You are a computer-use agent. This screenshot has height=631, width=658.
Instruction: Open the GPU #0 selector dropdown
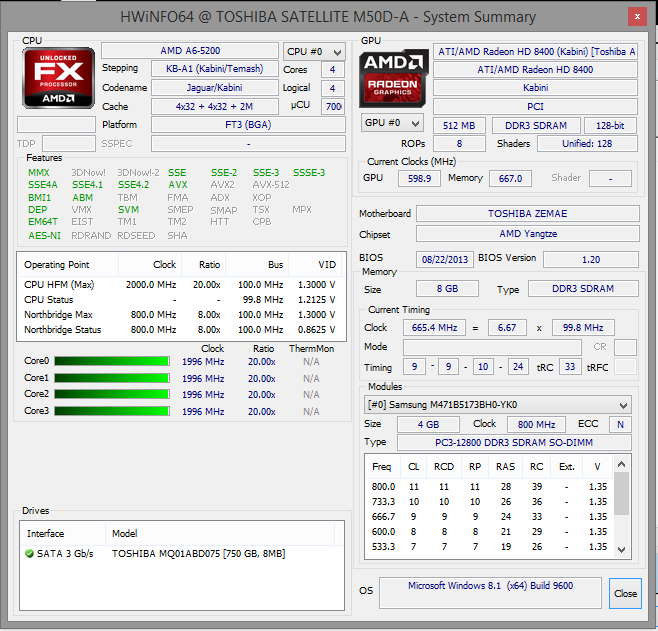(392, 123)
